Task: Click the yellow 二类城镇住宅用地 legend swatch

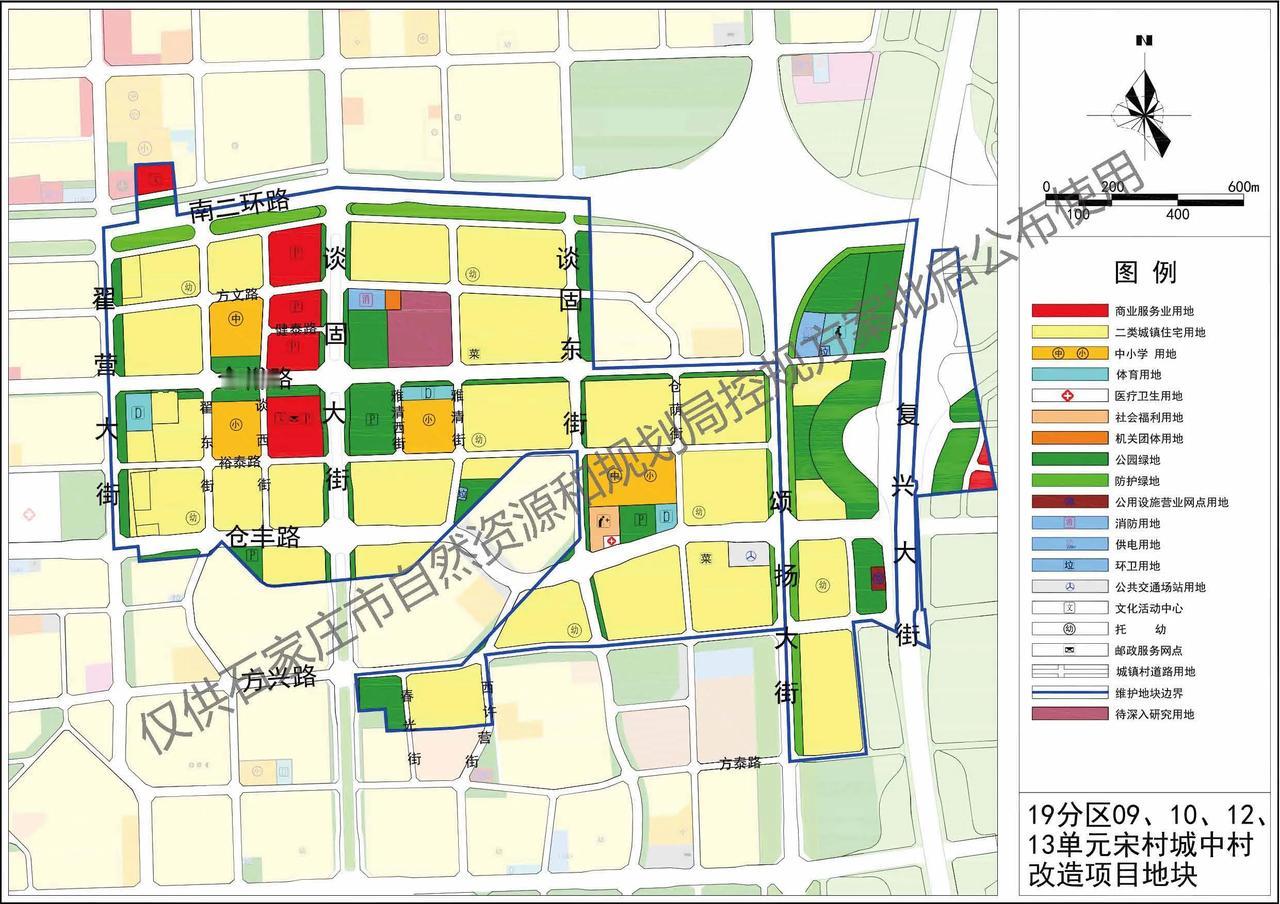Action: click(x=1069, y=332)
